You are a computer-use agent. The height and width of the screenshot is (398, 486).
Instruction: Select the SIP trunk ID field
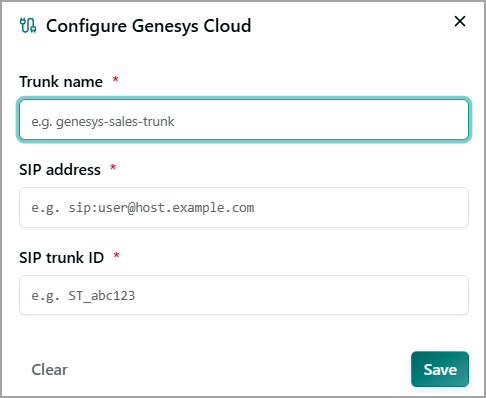tap(244, 295)
